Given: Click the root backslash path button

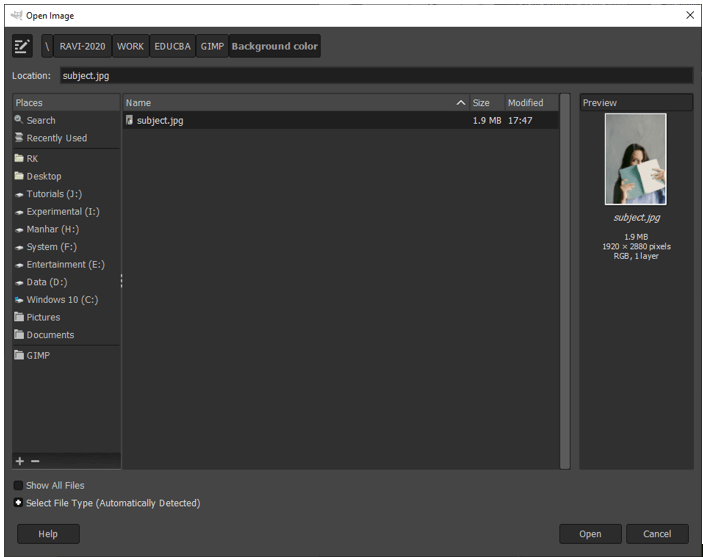Looking at the screenshot, I should (x=47, y=46).
